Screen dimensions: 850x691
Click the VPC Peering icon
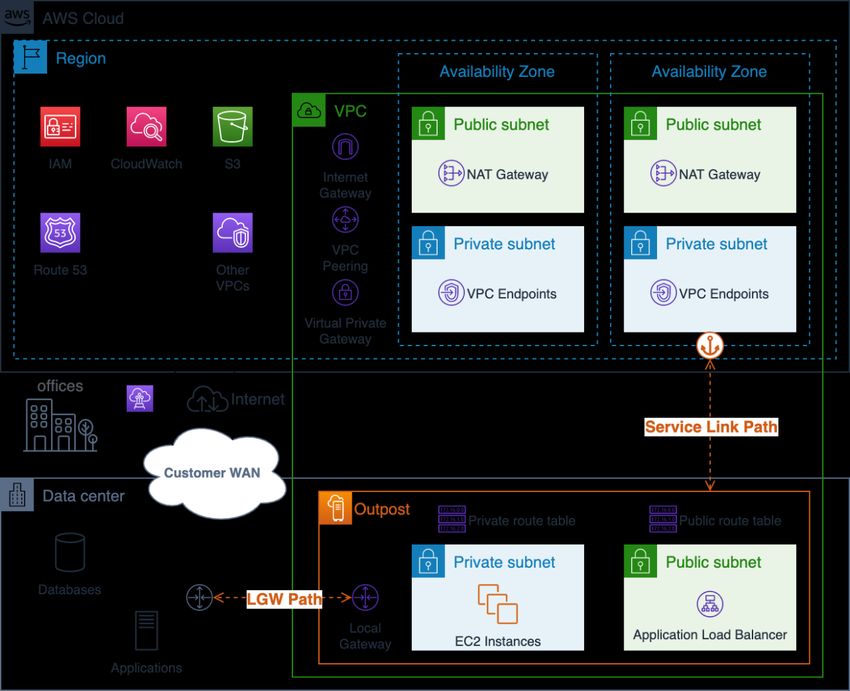(345, 219)
